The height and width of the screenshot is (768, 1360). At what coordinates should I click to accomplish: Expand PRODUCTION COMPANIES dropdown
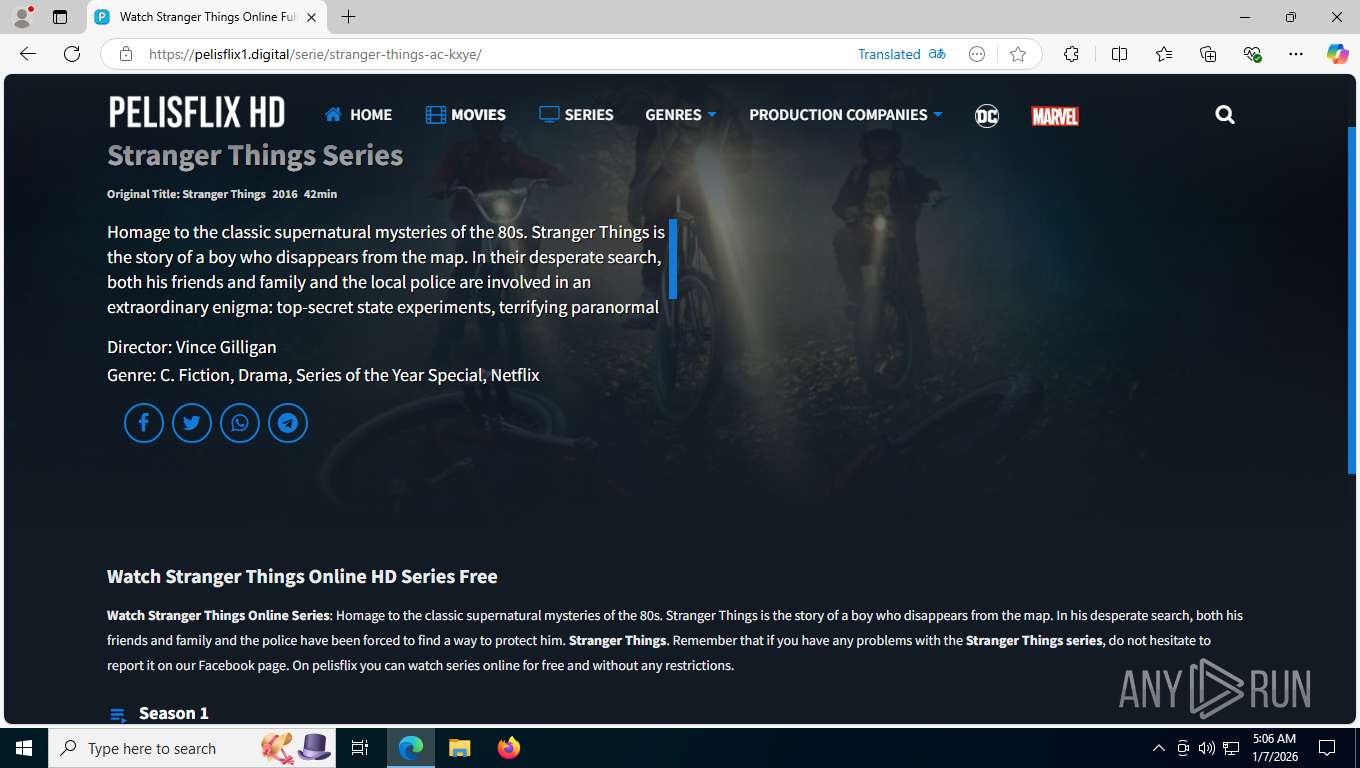tap(846, 115)
